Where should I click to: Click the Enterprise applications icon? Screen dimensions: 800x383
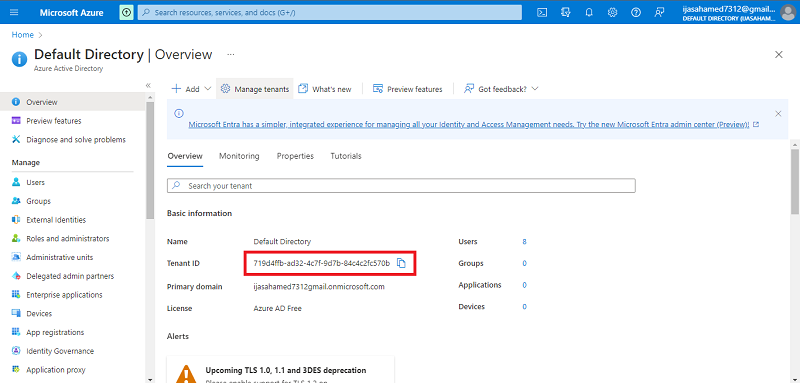click(x=16, y=295)
